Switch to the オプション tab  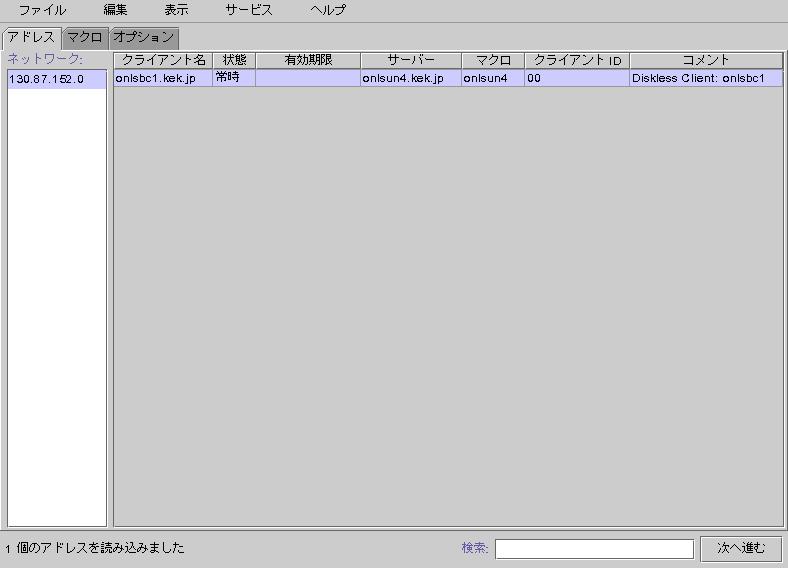144,38
